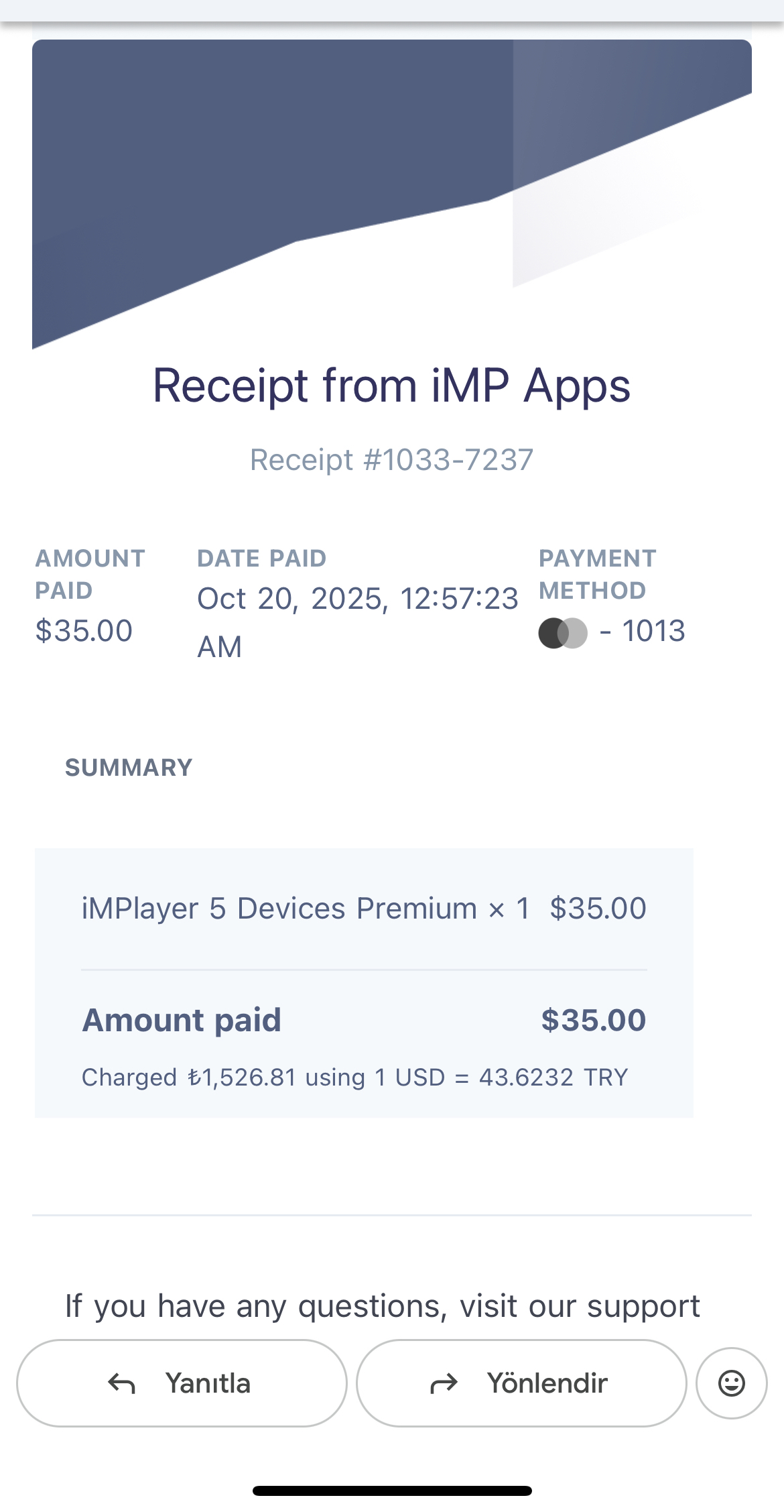
Task: Tap the PAYMENT METHOD label
Action: point(597,575)
